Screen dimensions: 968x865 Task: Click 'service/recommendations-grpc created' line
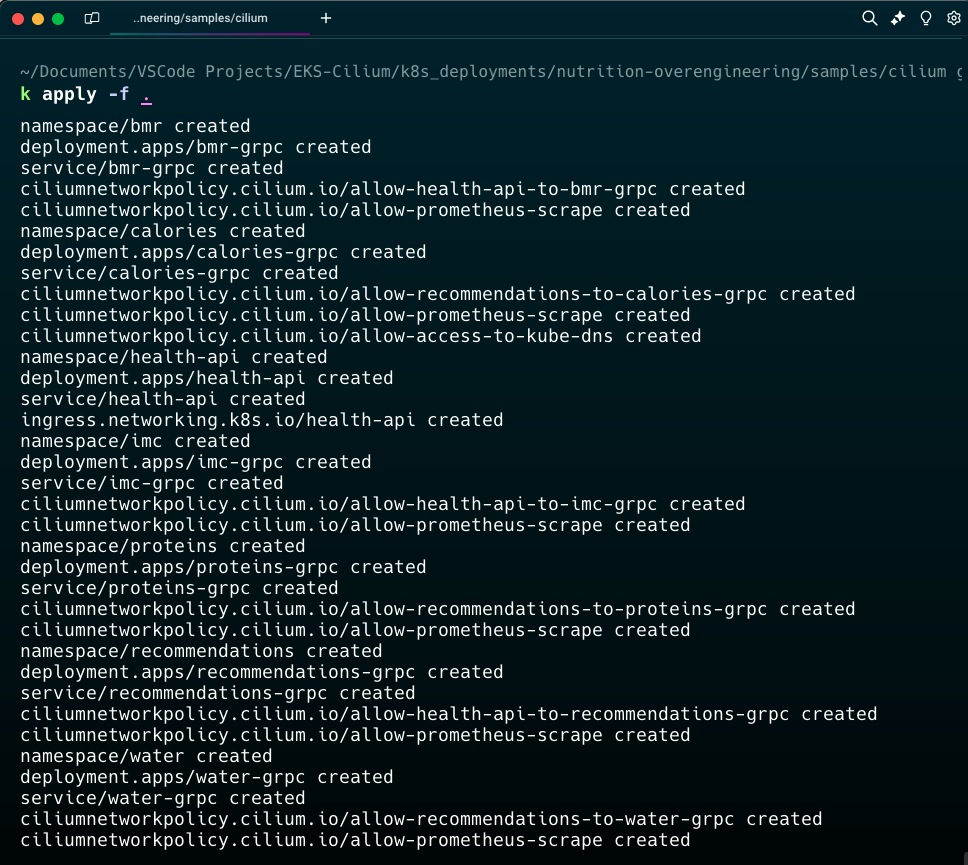218,693
